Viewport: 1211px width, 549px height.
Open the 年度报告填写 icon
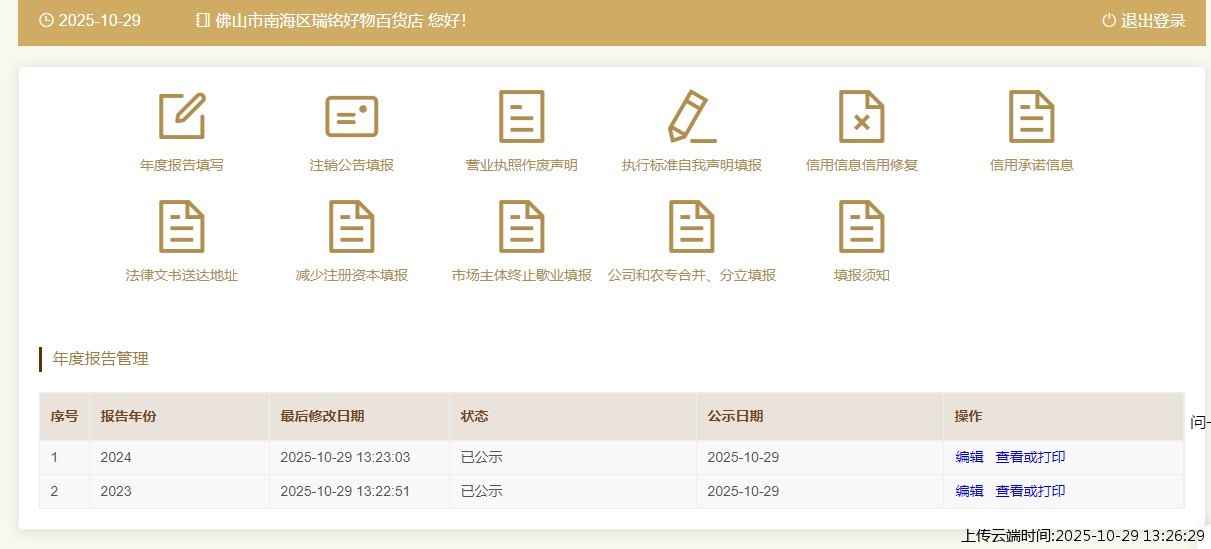(182, 116)
